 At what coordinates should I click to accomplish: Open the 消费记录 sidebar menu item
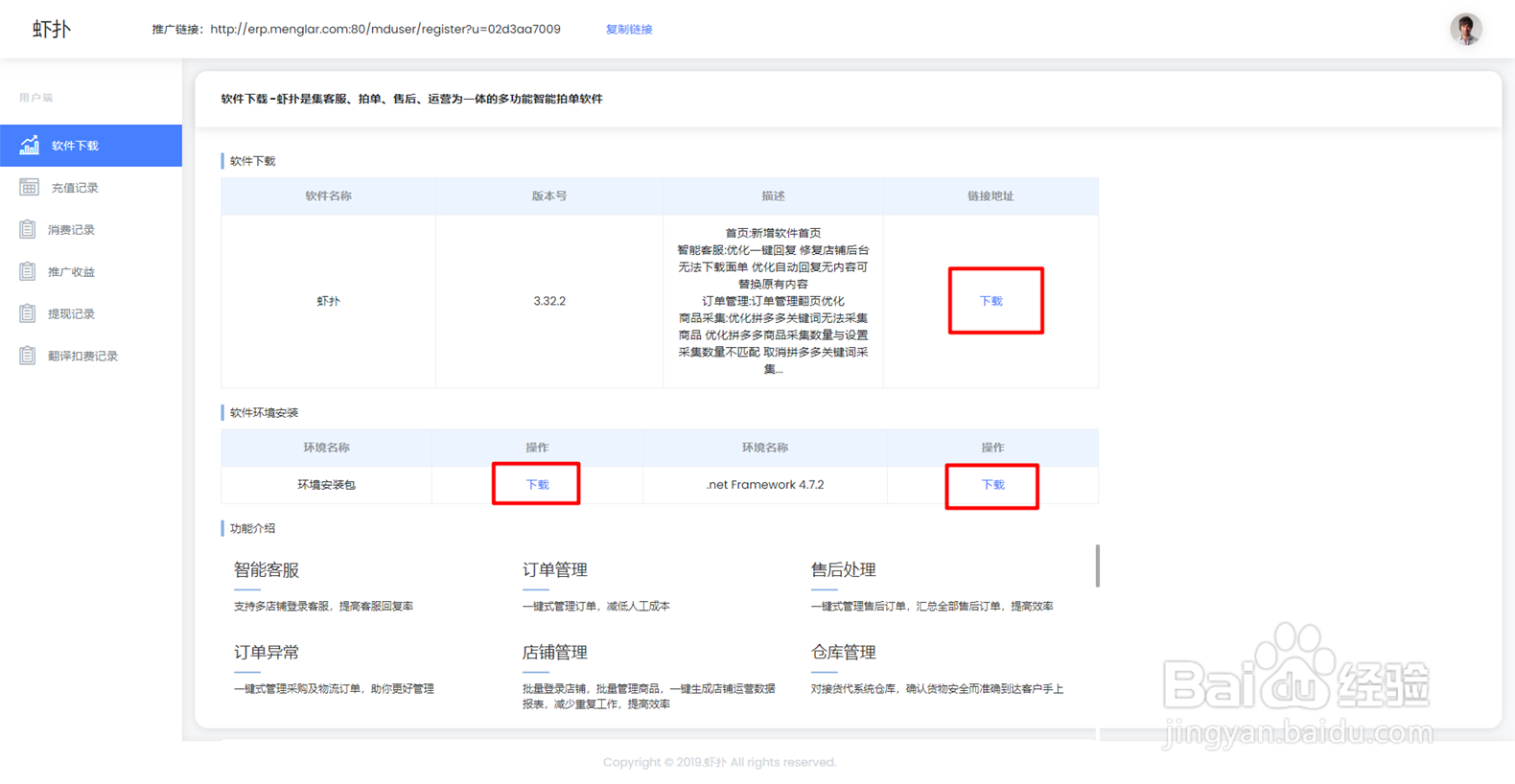coord(91,230)
